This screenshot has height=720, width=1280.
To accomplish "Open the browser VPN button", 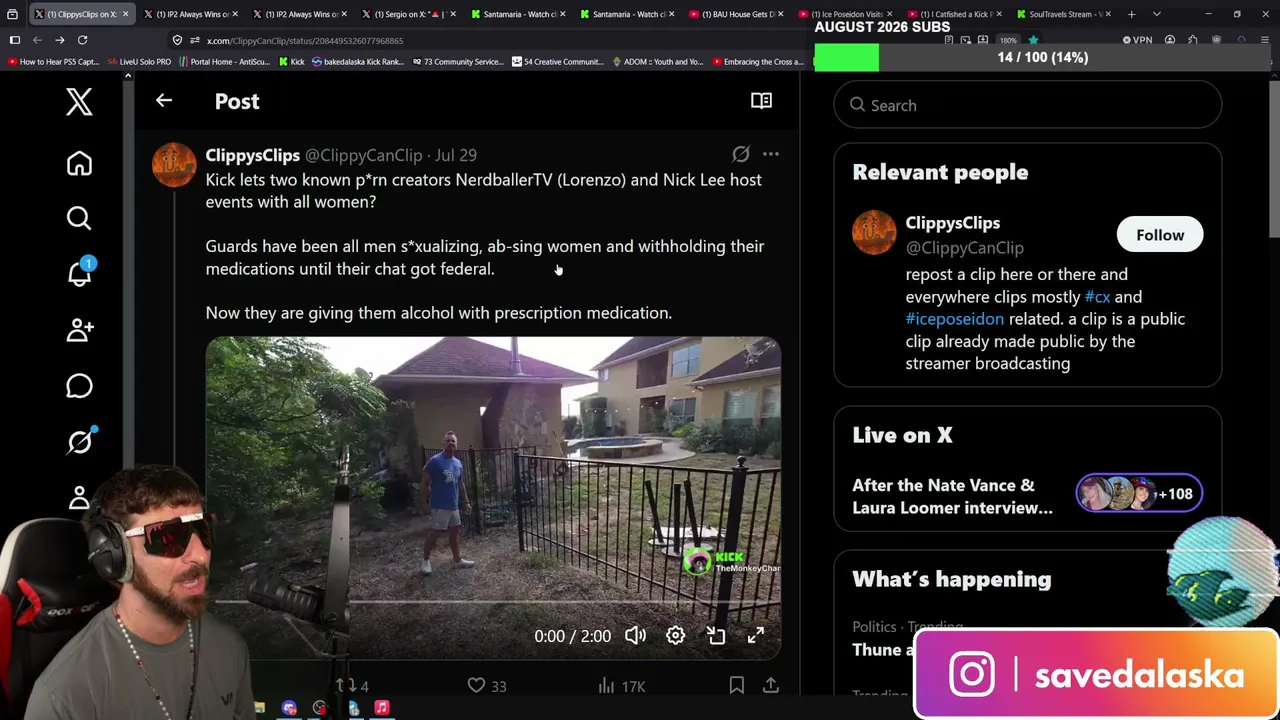I will point(1137,40).
